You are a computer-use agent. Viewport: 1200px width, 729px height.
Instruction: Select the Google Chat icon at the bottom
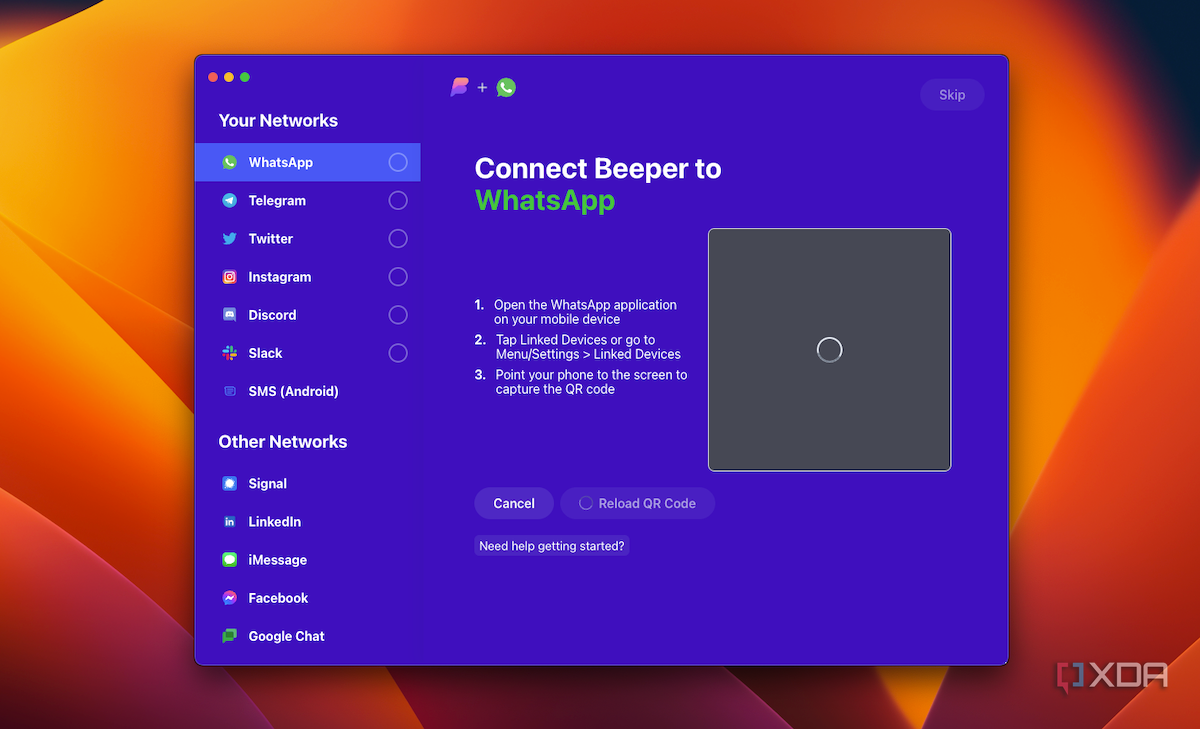click(x=230, y=636)
